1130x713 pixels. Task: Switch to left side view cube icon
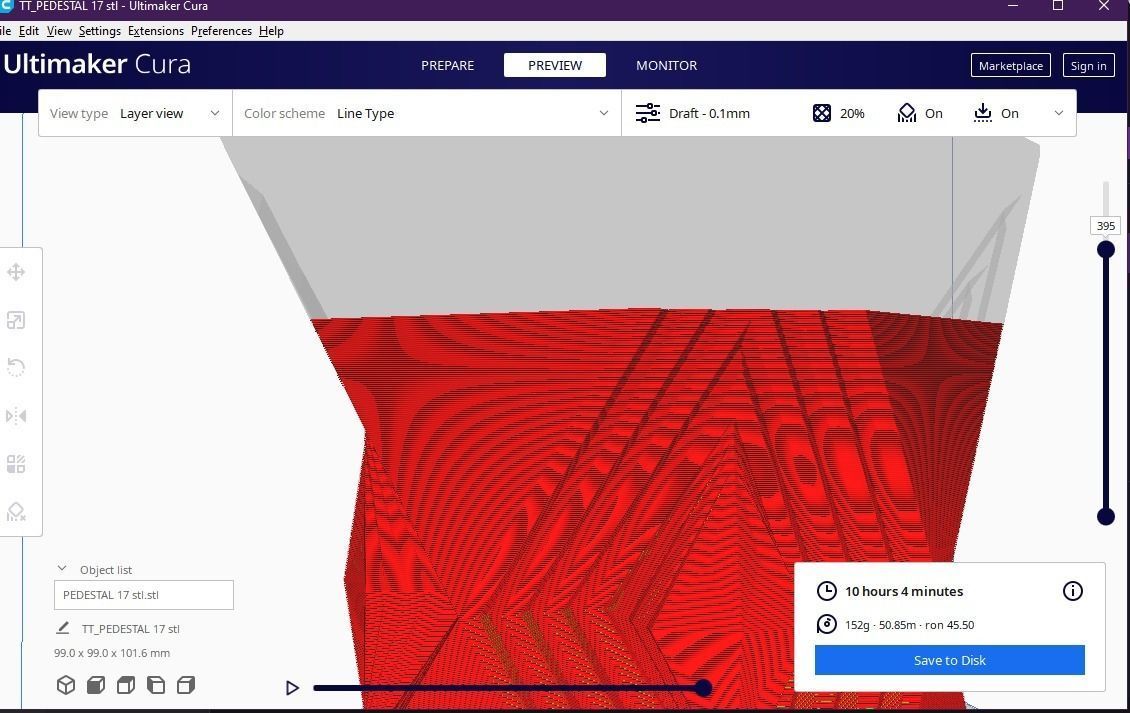[156, 685]
